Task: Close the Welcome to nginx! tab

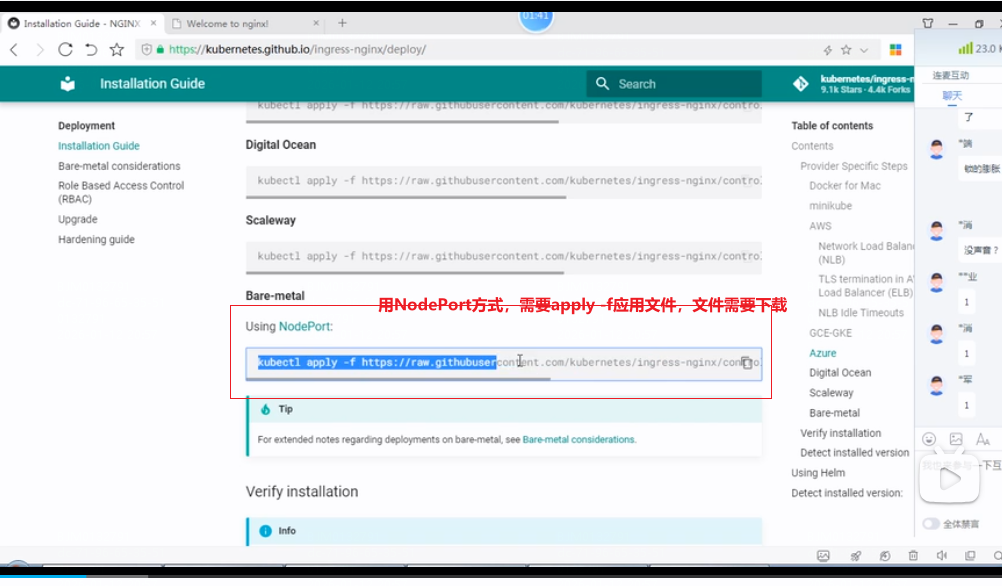Action: click(x=316, y=23)
